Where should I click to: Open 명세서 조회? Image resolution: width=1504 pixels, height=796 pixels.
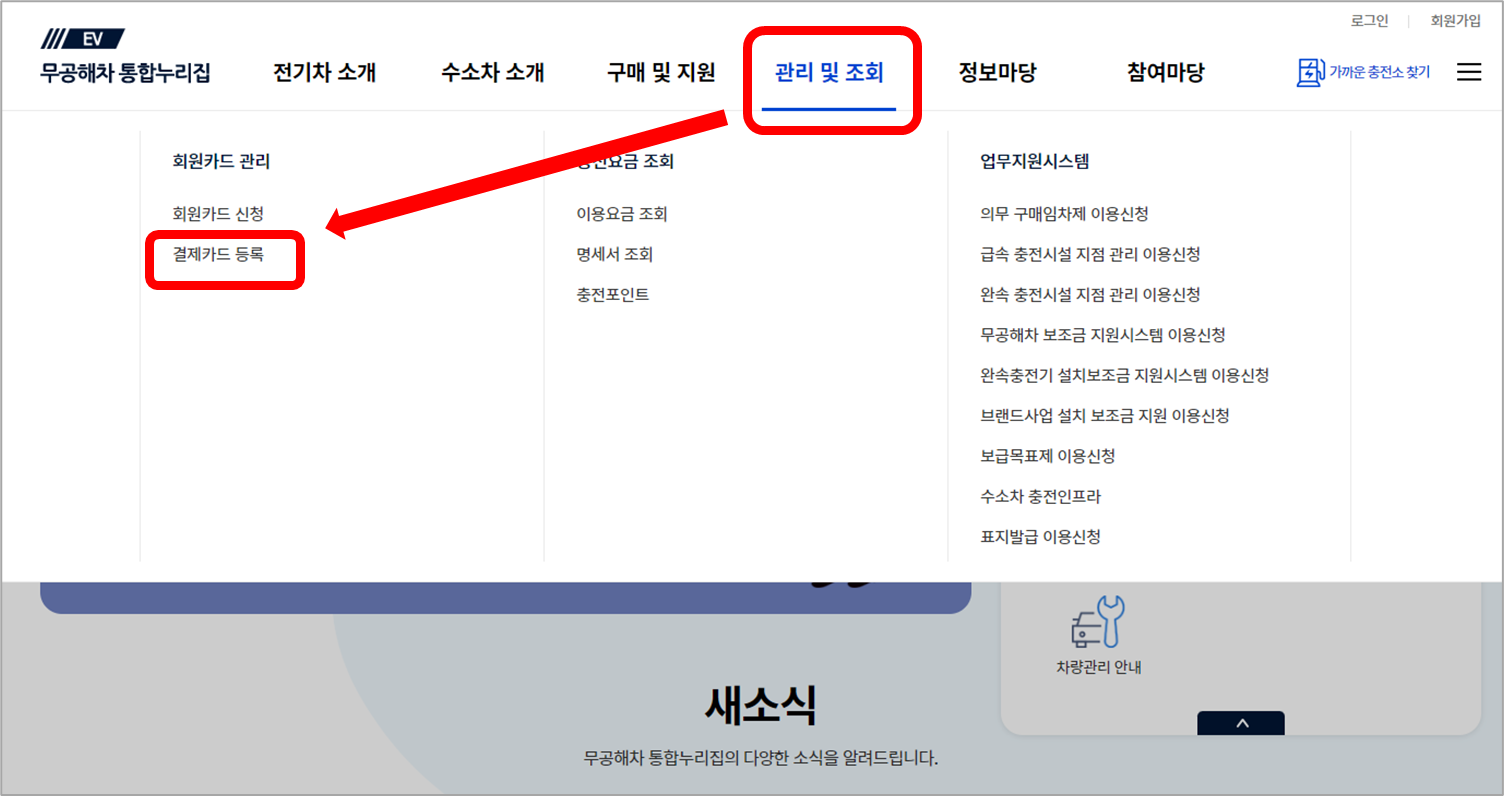tap(614, 254)
